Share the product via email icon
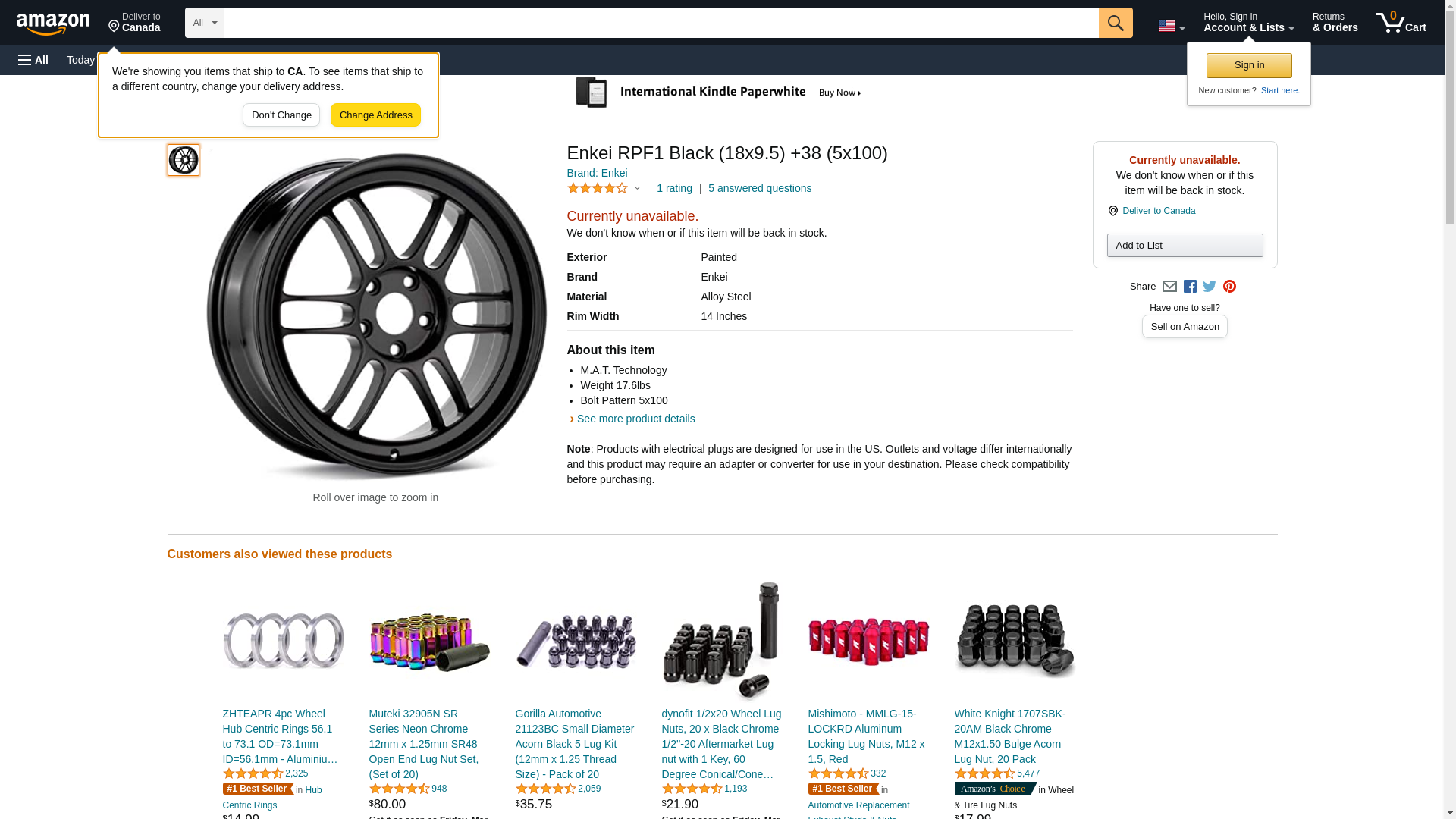Viewport: 1456px width, 819px height. point(1169,287)
